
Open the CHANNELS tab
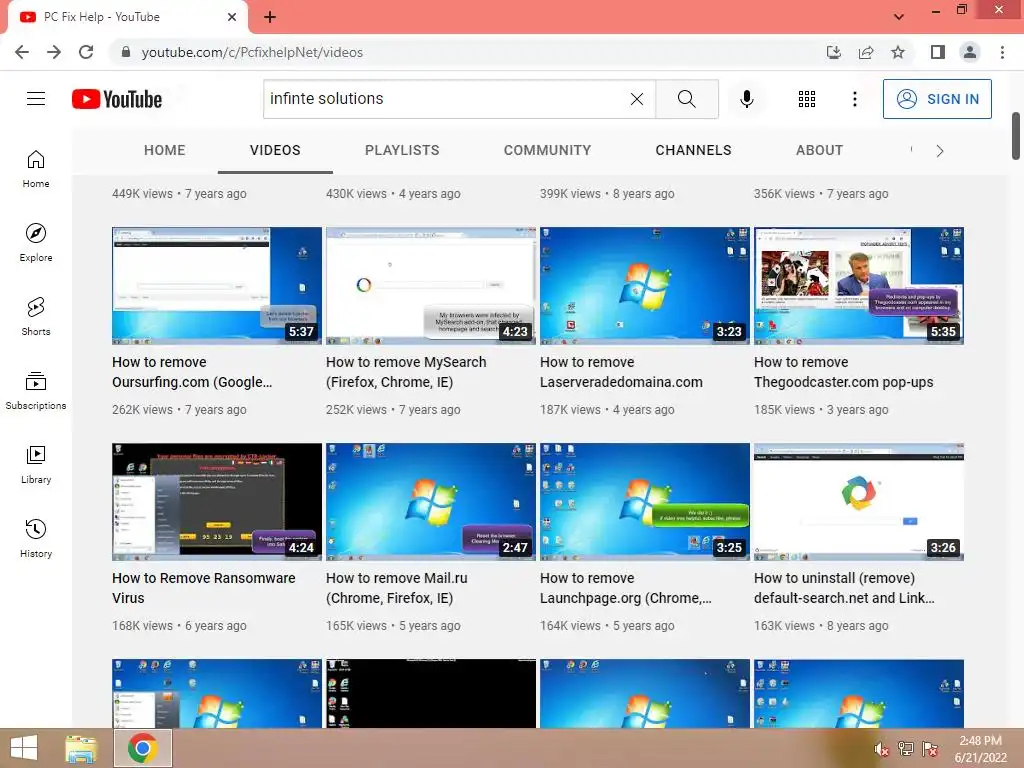[694, 150]
